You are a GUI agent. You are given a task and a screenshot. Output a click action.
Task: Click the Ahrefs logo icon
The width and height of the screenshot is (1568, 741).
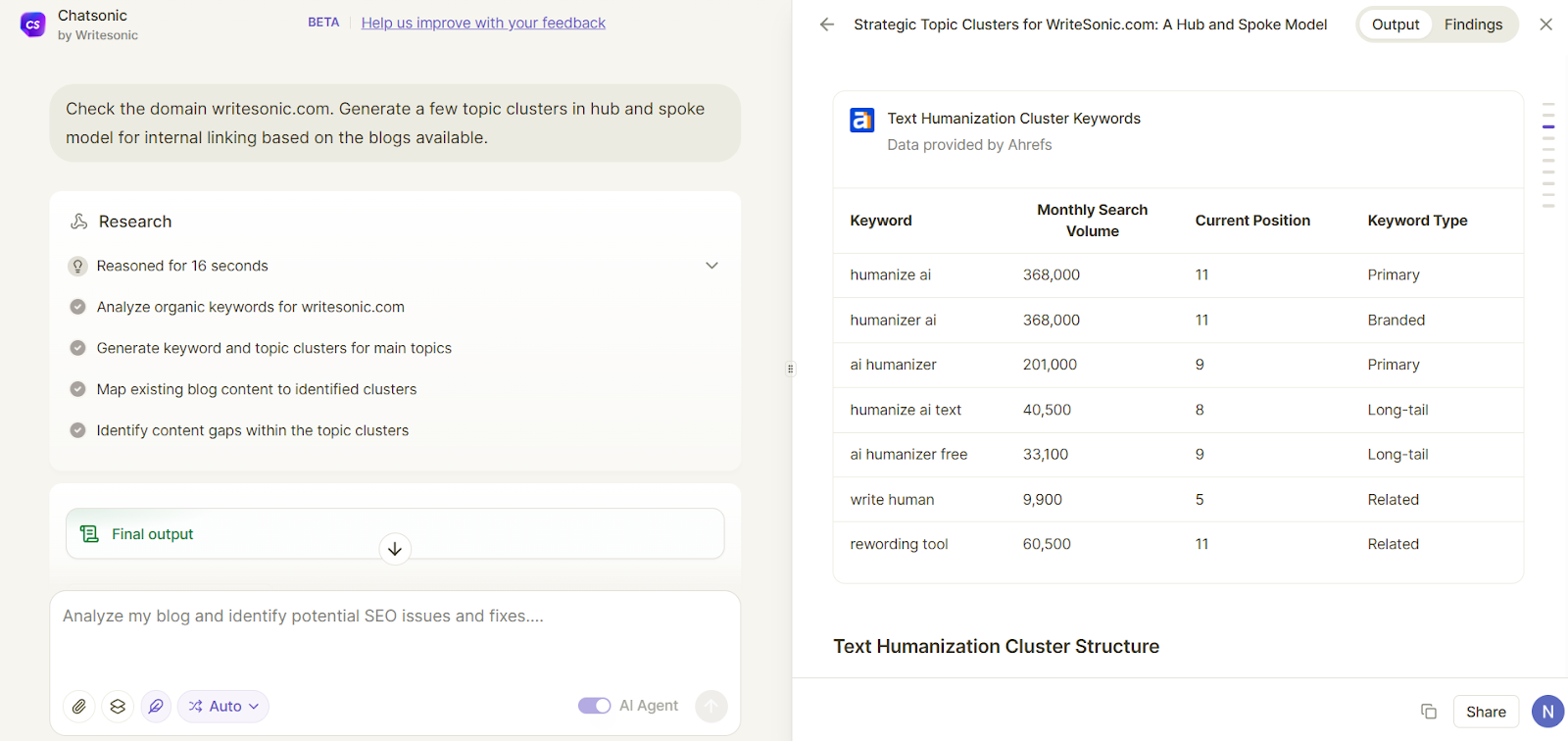(x=861, y=120)
